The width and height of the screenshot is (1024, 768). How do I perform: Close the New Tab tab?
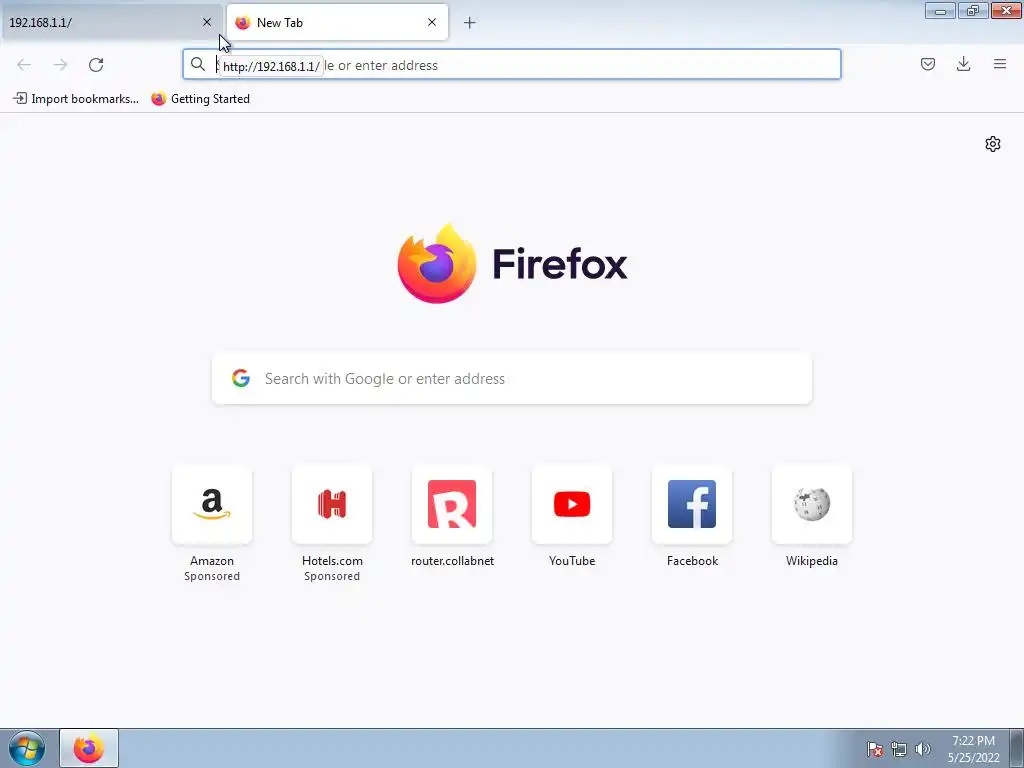[x=432, y=22]
